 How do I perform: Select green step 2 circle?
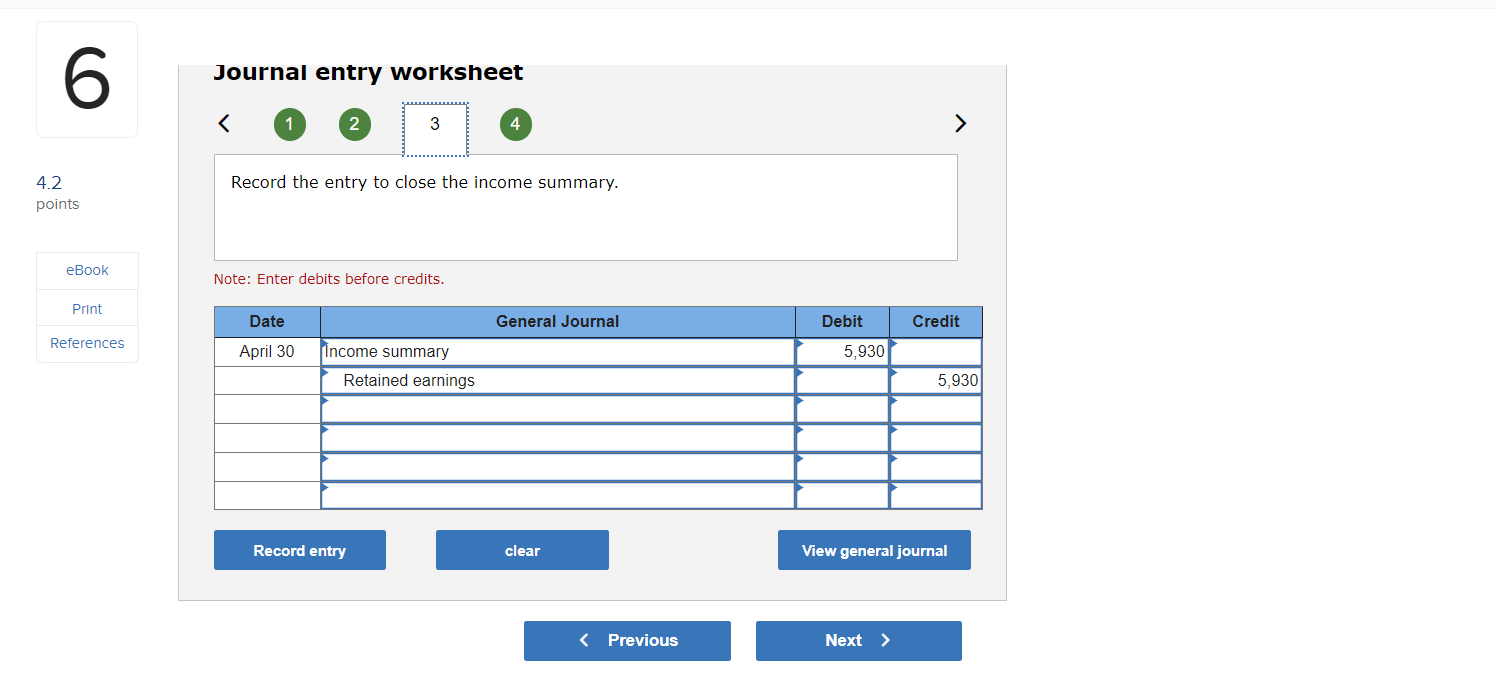[x=355, y=124]
